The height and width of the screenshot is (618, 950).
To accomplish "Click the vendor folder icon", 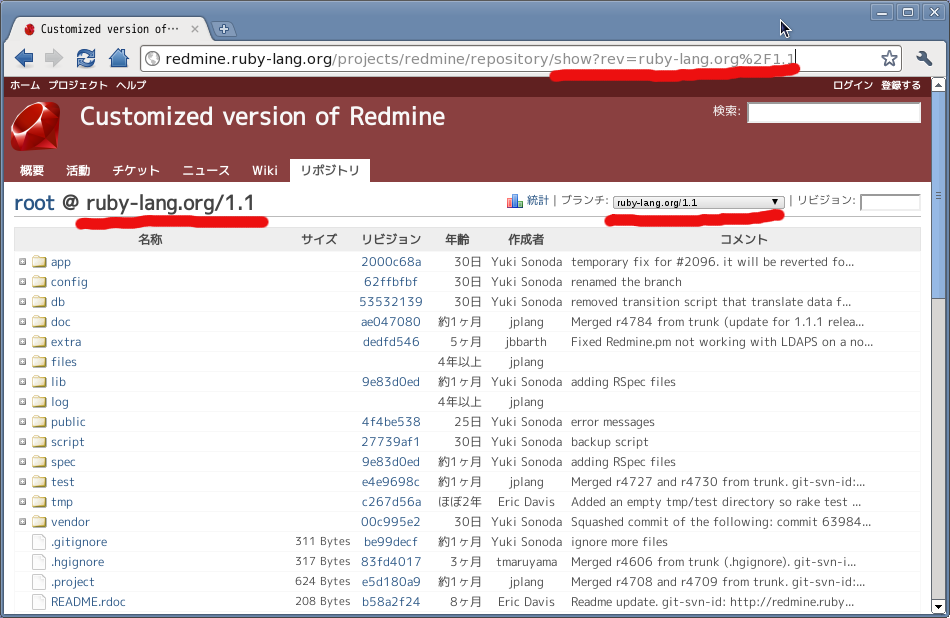I will point(39,521).
